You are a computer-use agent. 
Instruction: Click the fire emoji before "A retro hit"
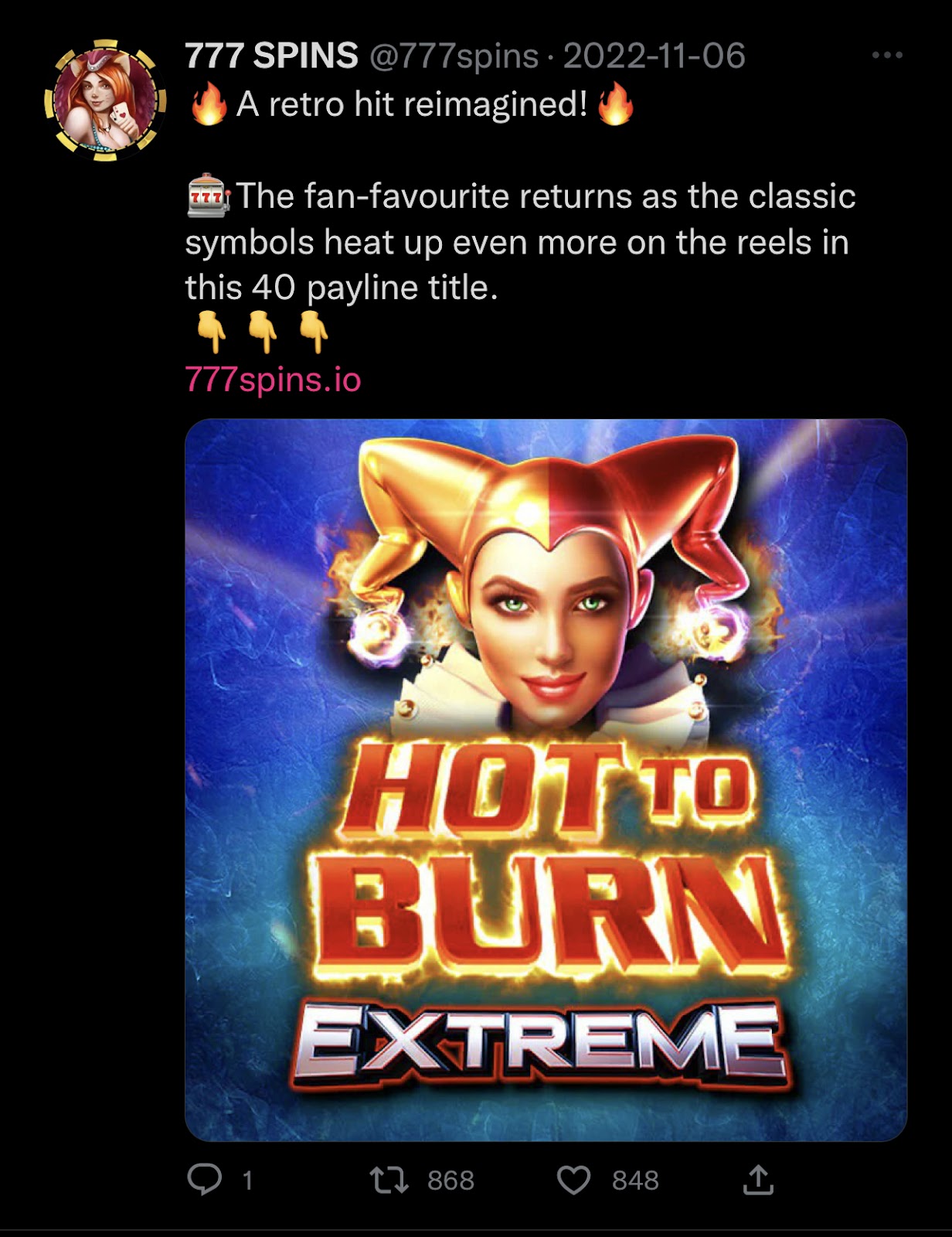click(209, 104)
